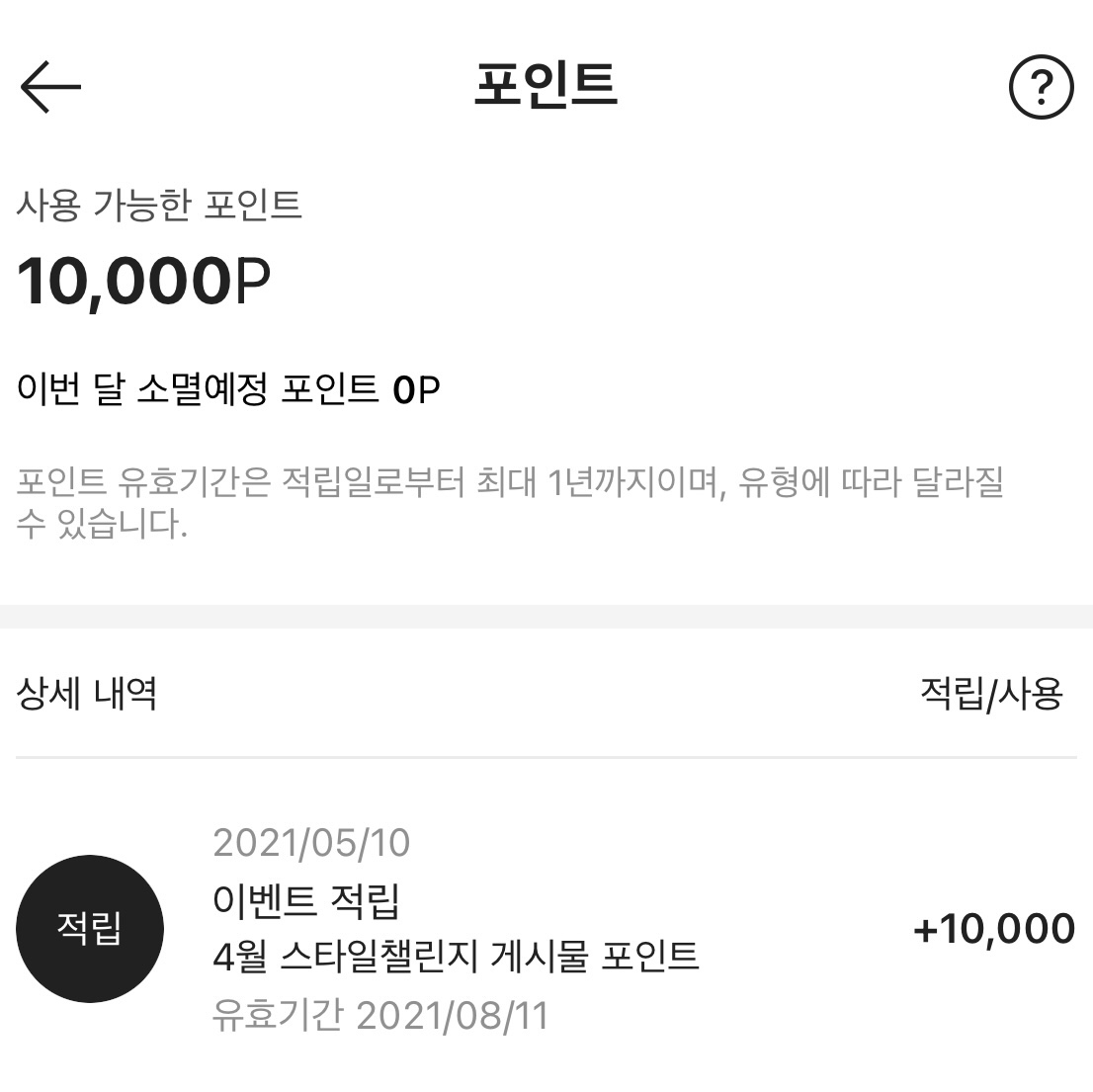Tap the point validity period notice text
This screenshot has height=1092, width=1093.
(x=510, y=502)
